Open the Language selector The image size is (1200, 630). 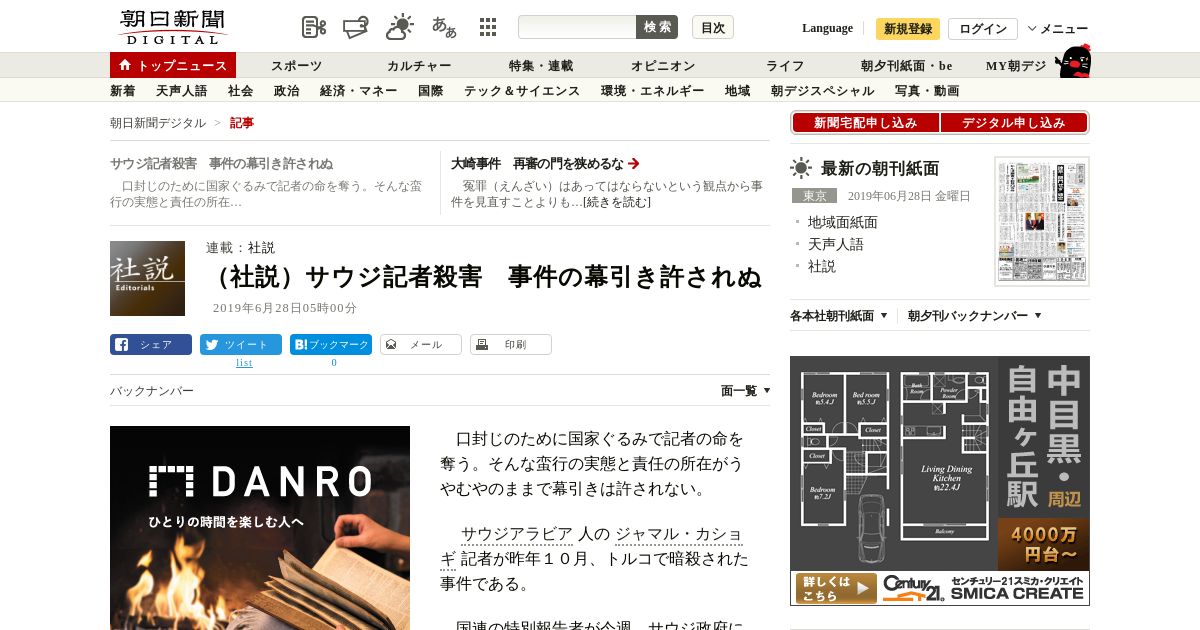[x=827, y=28]
